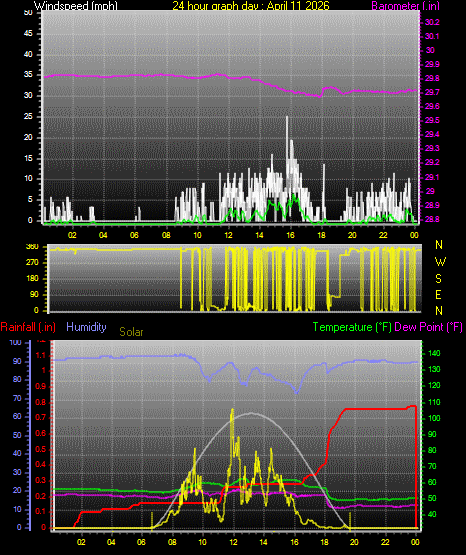The height and width of the screenshot is (555, 466).
Task: Click the 08 hour tick on lower graph
Action: click(172, 542)
